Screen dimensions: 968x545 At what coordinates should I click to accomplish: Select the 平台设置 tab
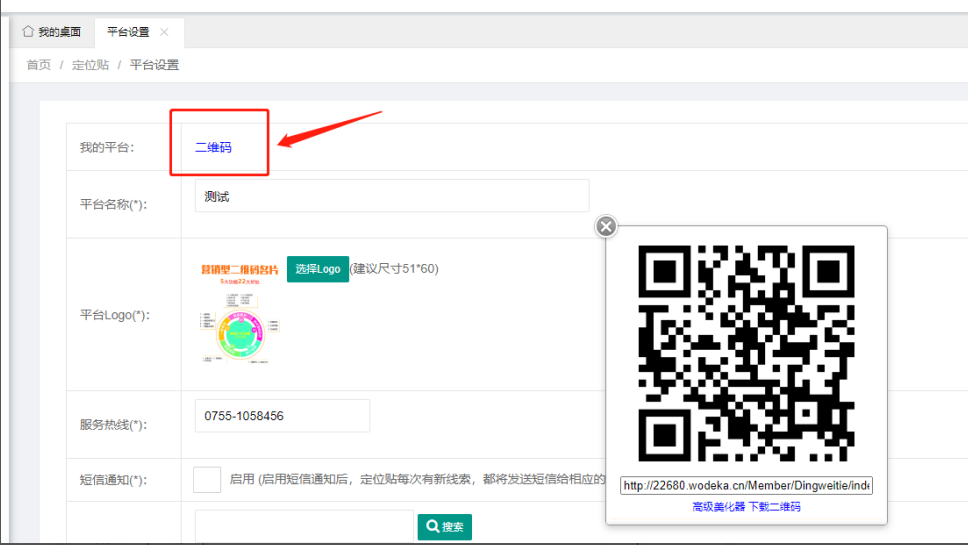click(128, 32)
